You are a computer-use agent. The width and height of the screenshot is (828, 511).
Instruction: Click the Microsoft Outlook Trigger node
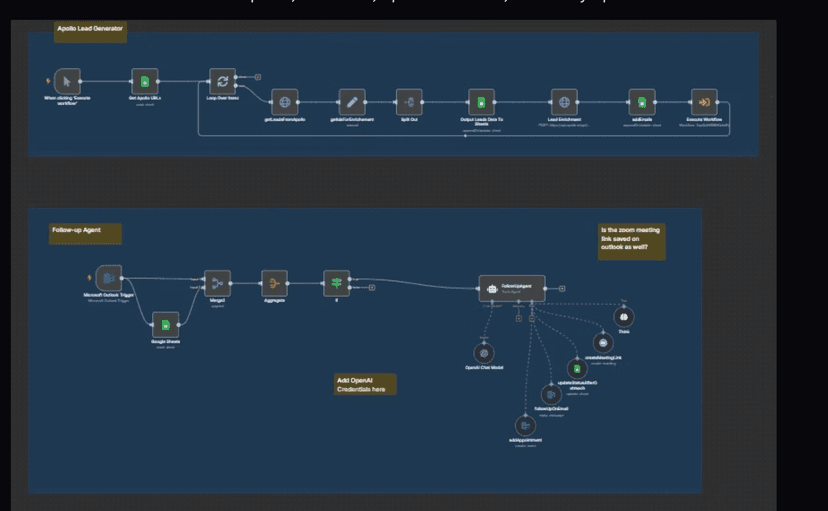pos(109,278)
